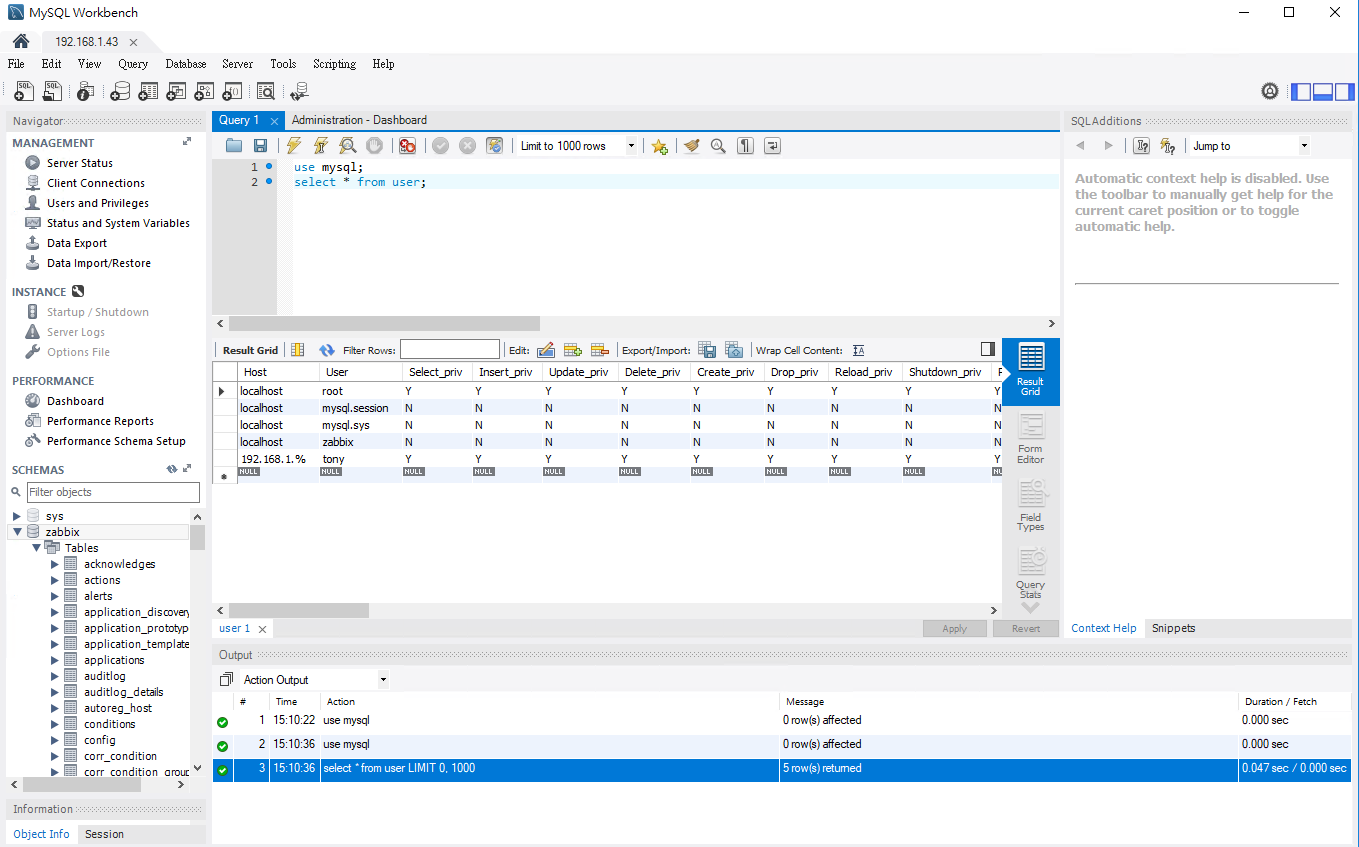Image resolution: width=1359 pixels, height=847 pixels.
Task: Create a new schema icon
Action: click(x=120, y=91)
